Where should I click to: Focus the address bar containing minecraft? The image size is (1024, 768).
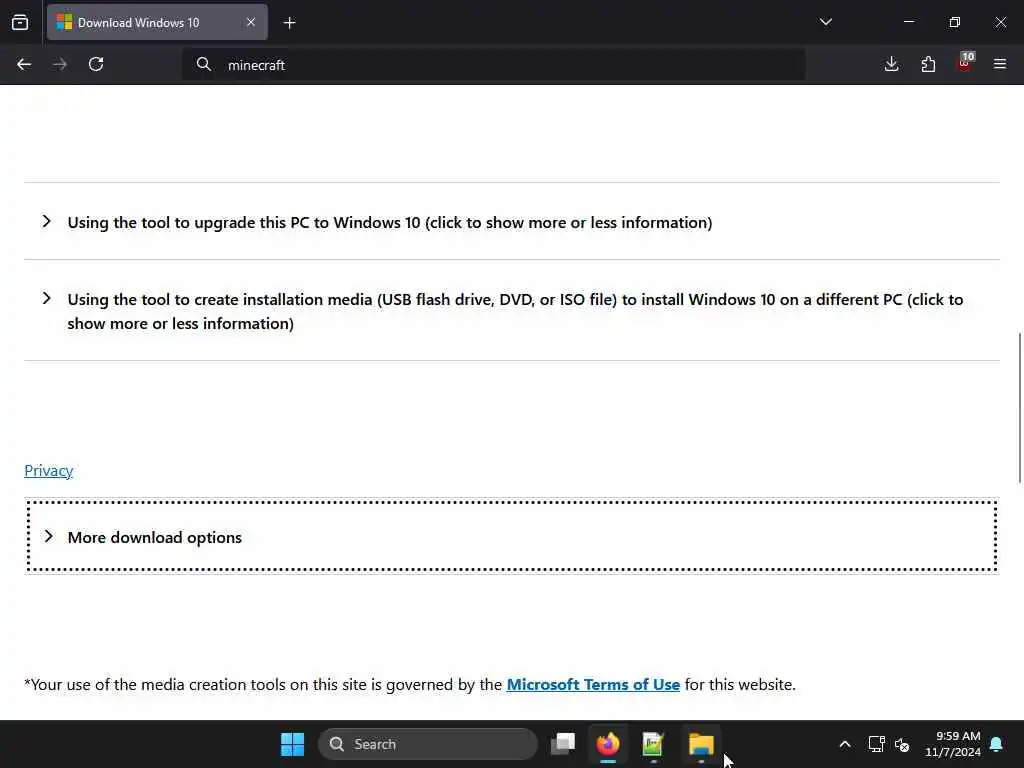tap(493, 65)
